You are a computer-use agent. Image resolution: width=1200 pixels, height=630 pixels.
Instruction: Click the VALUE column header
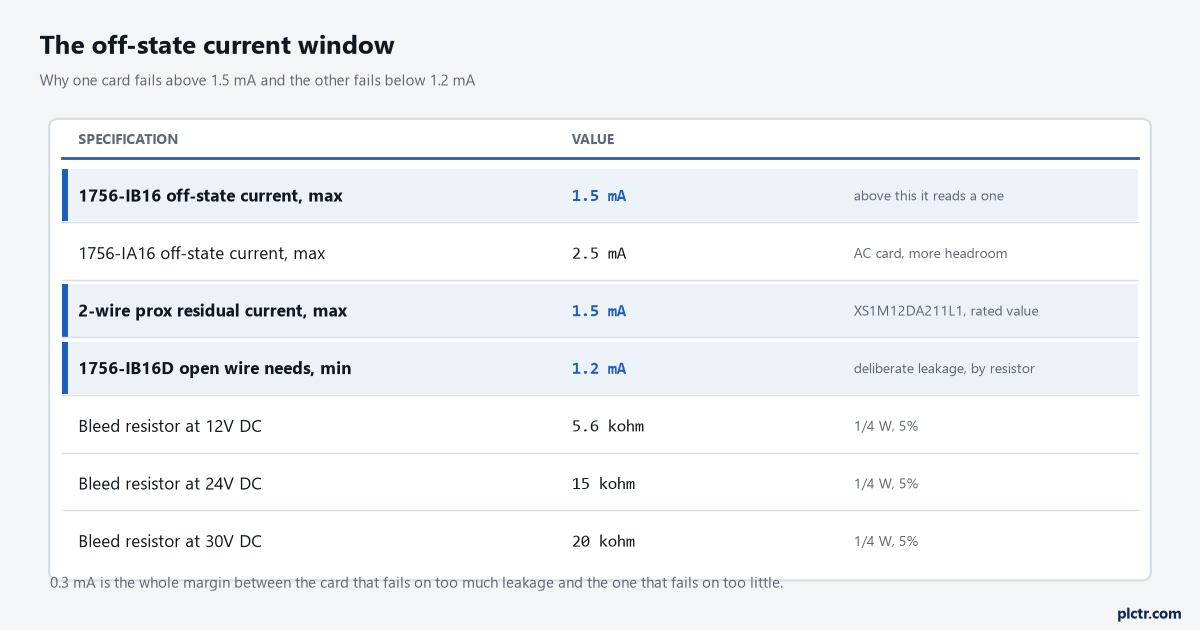point(593,139)
